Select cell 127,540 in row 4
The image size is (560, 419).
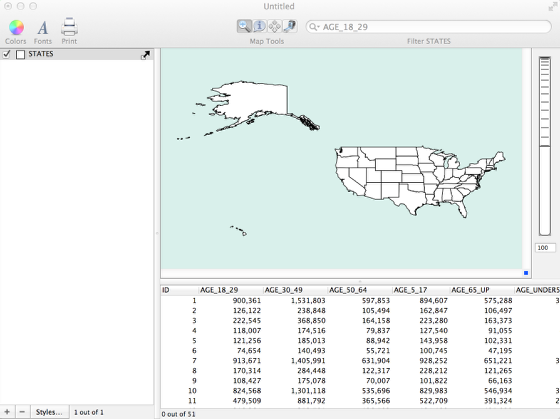[433, 331]
